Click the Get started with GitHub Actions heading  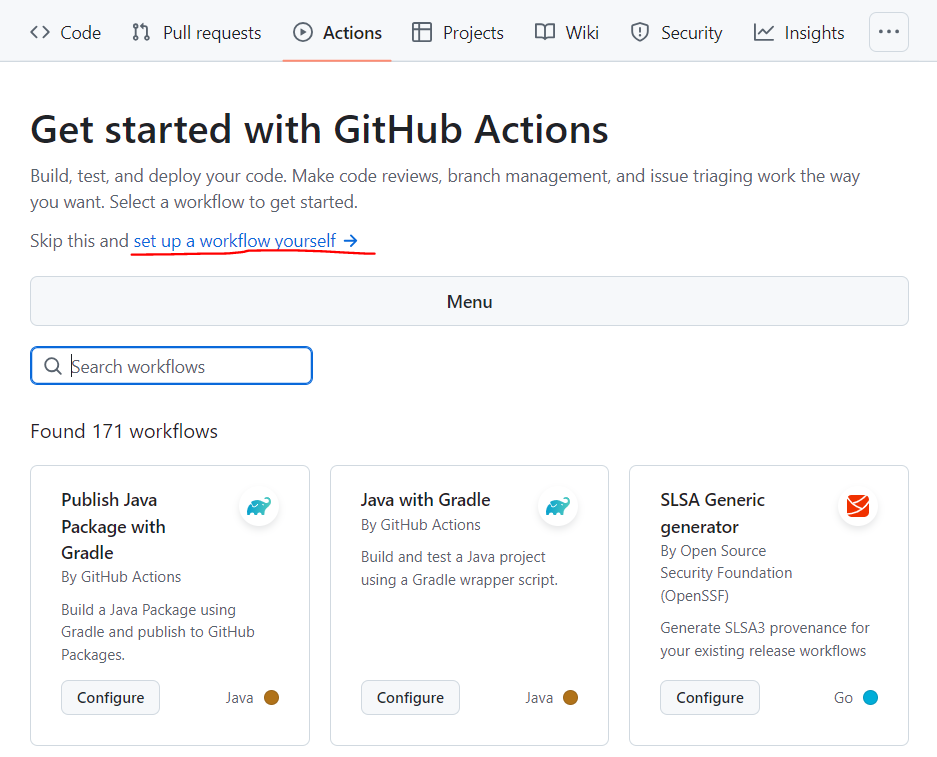[x=319, y=130]
